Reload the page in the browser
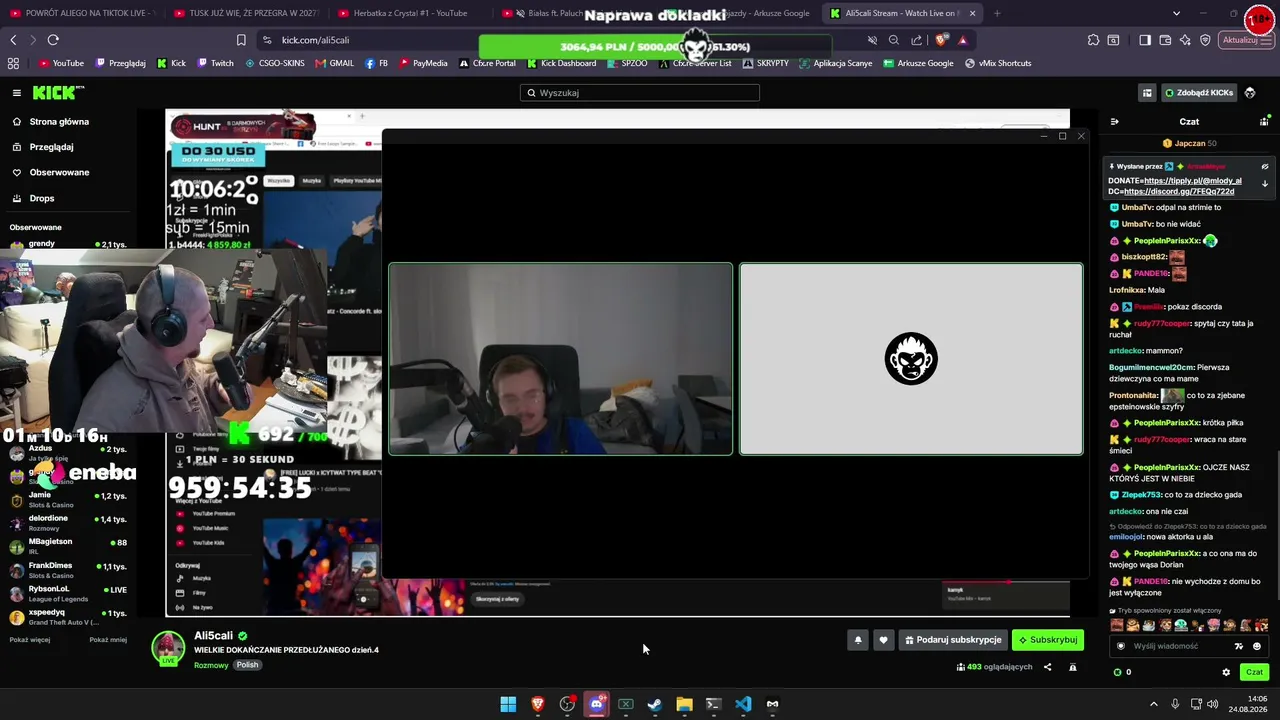This screenshot has width=1280, height=720. [x=53, y=40]
